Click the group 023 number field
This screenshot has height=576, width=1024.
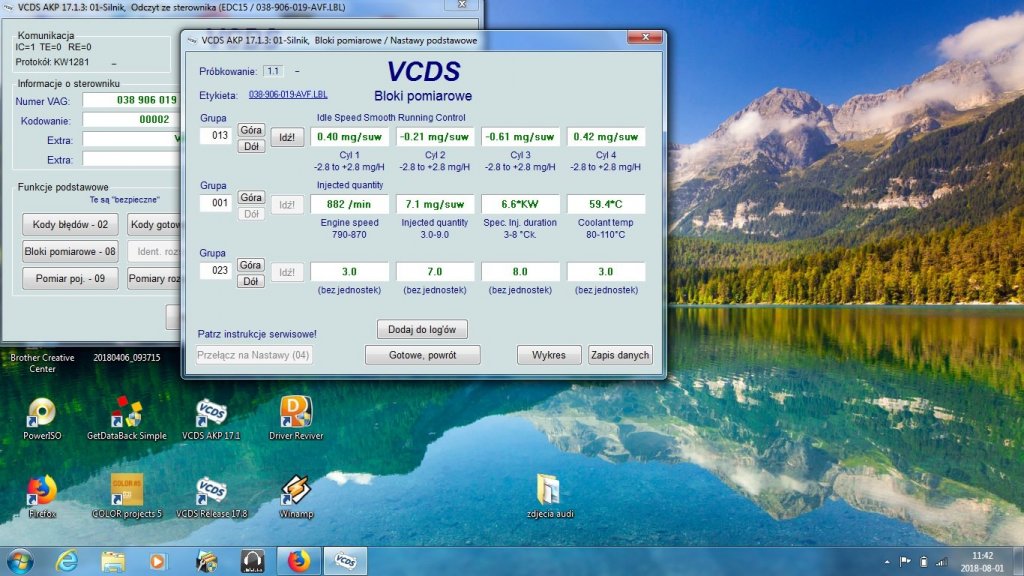216,270
